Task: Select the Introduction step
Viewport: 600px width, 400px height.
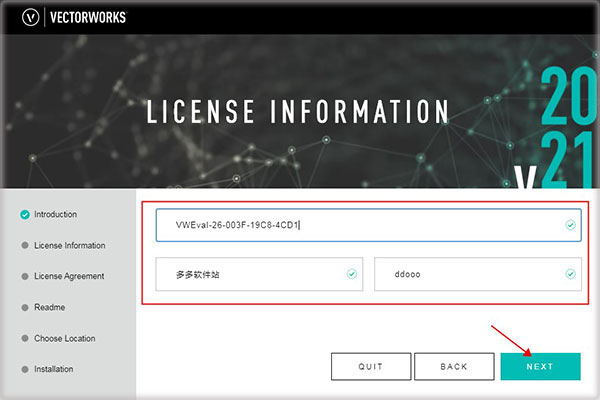Action: click(55, 214)
